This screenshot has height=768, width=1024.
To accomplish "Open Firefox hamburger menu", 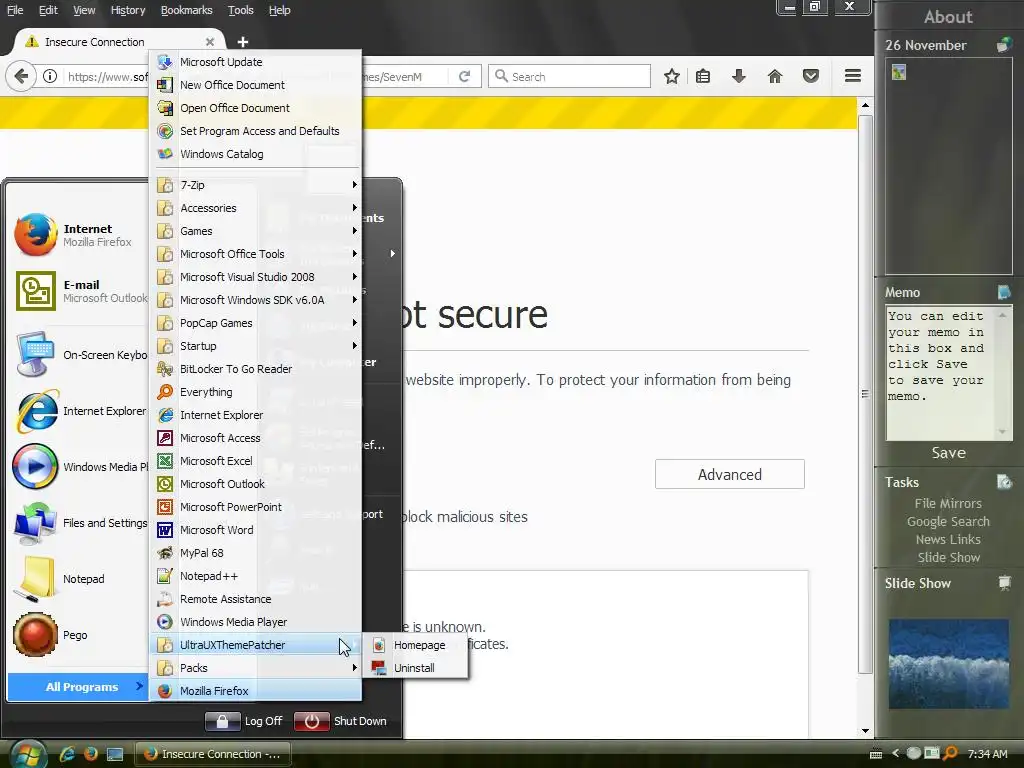I will tap(852, 76).
